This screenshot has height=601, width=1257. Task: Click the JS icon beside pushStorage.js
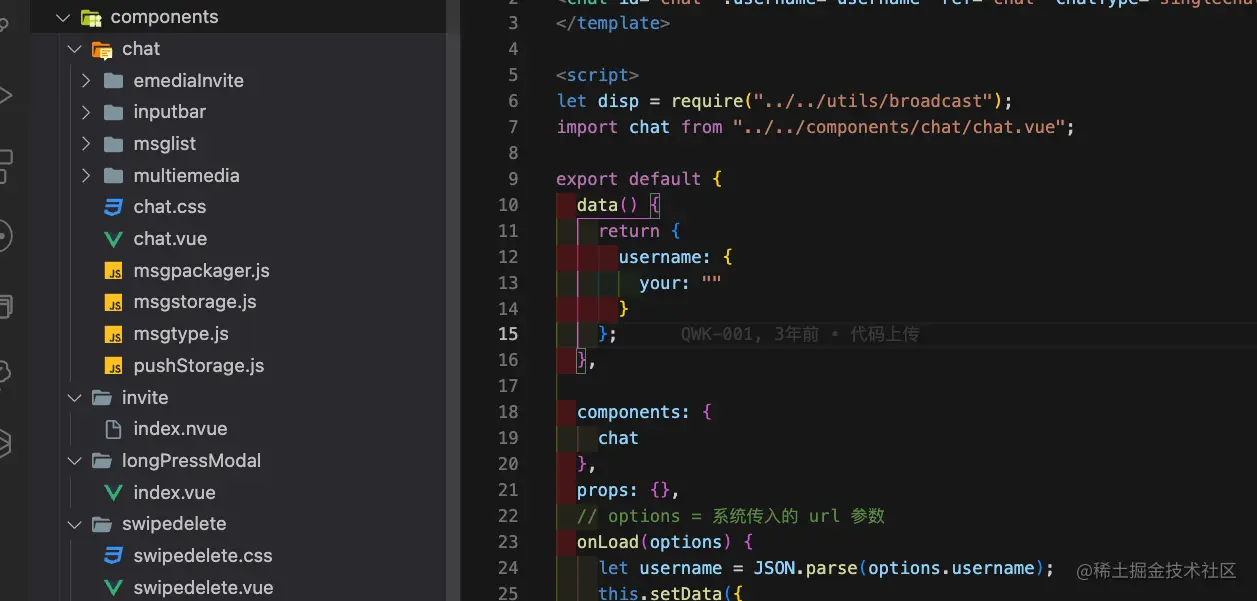pos(114,366)
